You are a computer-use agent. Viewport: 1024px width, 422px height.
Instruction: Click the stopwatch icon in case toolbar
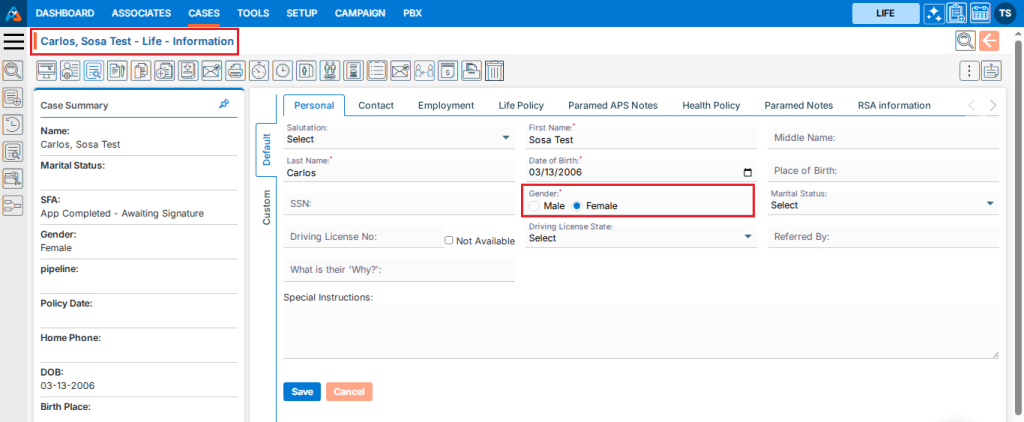[x=259, y=70]
